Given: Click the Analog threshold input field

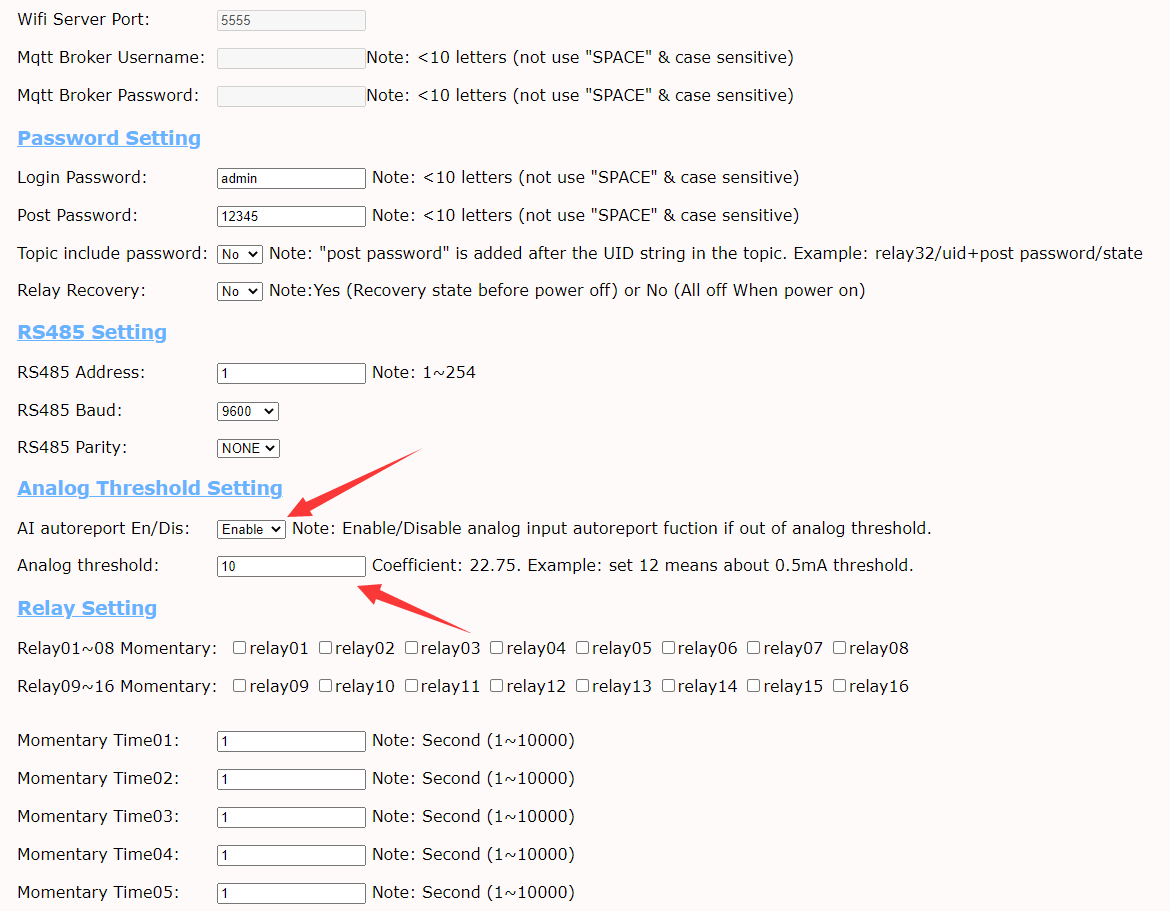Looking at the screenshot, I should (291, 566).
